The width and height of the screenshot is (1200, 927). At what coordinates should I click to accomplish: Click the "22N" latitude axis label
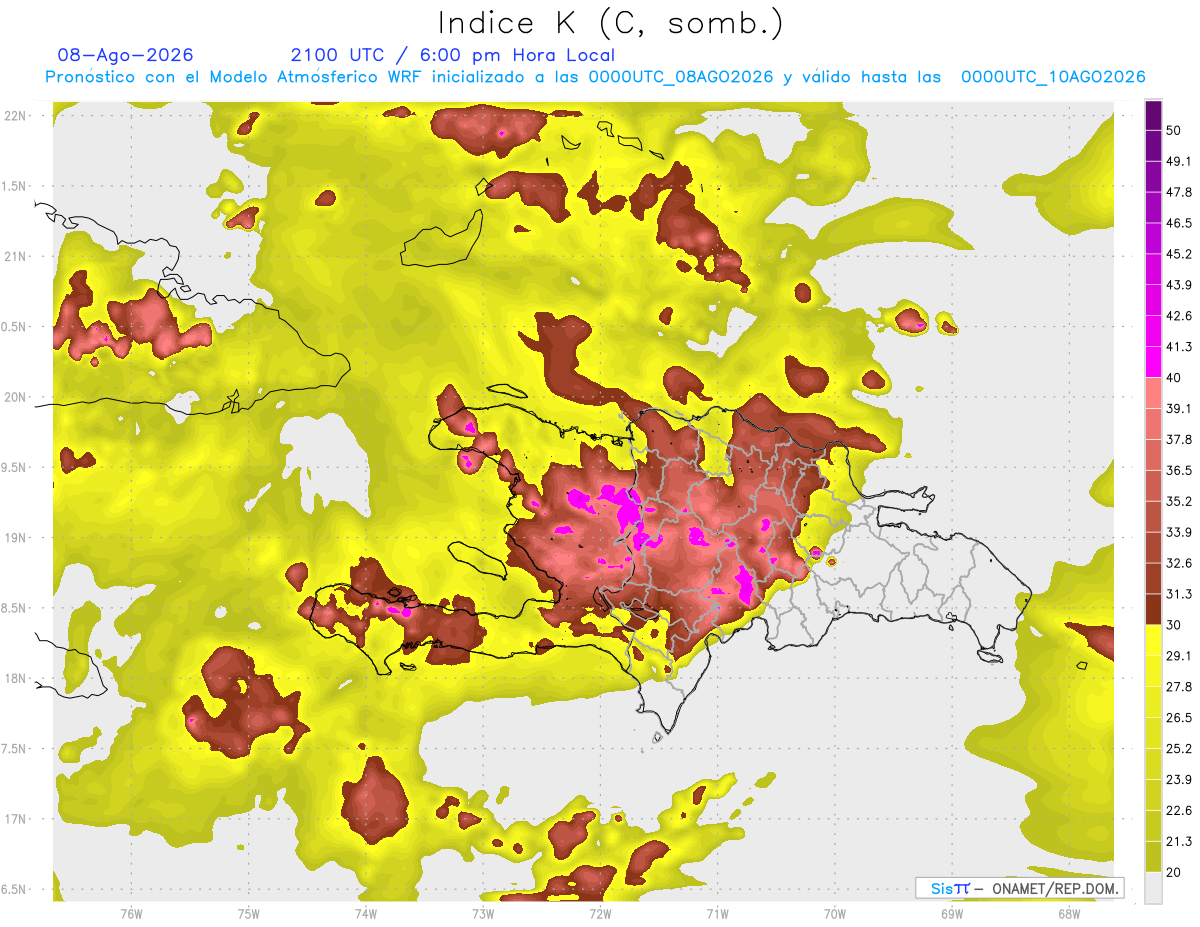pos(15,115)
